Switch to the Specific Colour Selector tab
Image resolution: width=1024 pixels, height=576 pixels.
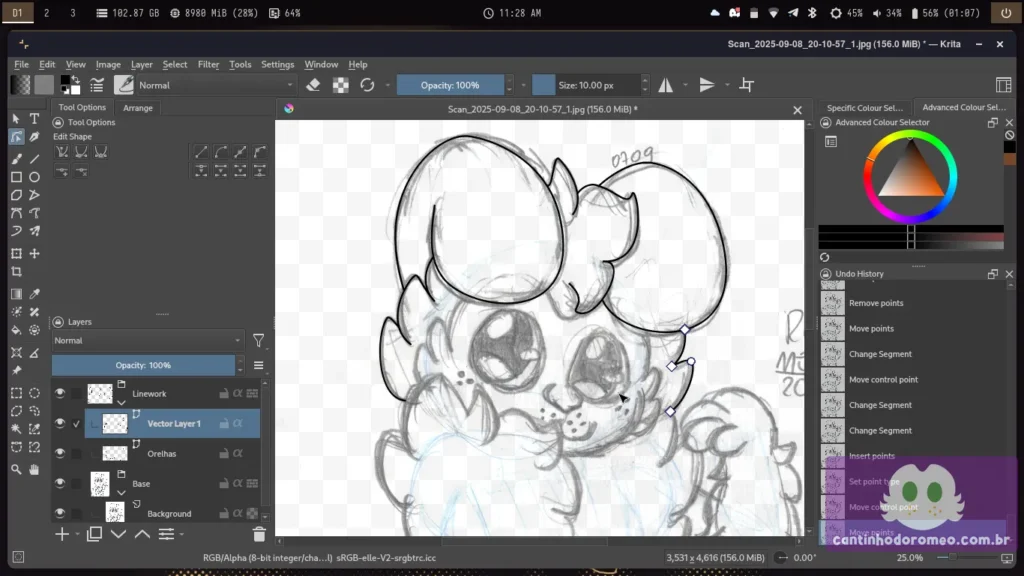(x=865, y=108)
